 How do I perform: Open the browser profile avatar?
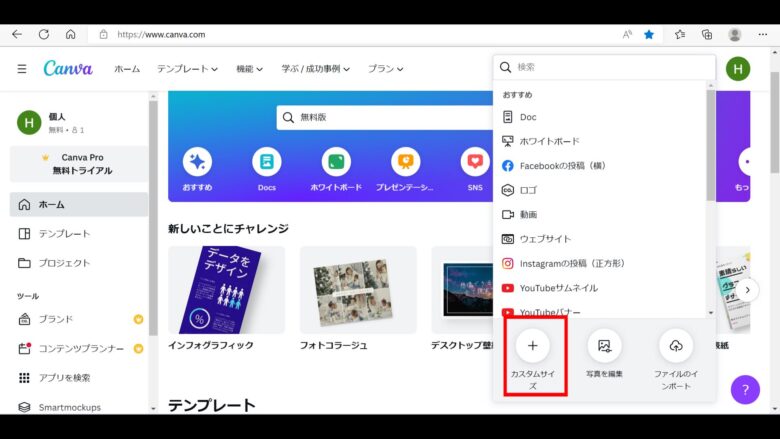click(735, 34)
